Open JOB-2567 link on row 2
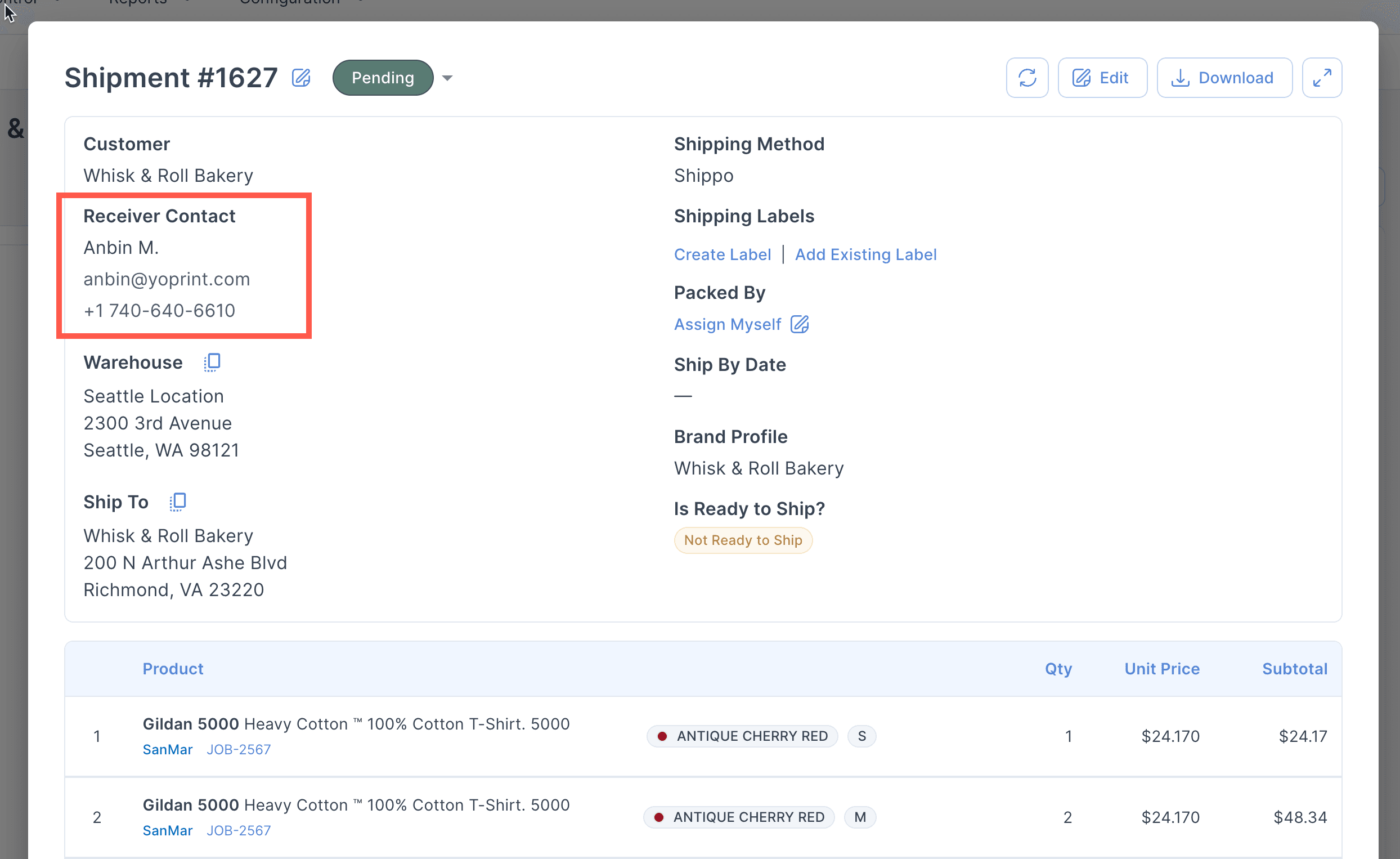This screenshot has width=1400, height=859. pos(238,831)
